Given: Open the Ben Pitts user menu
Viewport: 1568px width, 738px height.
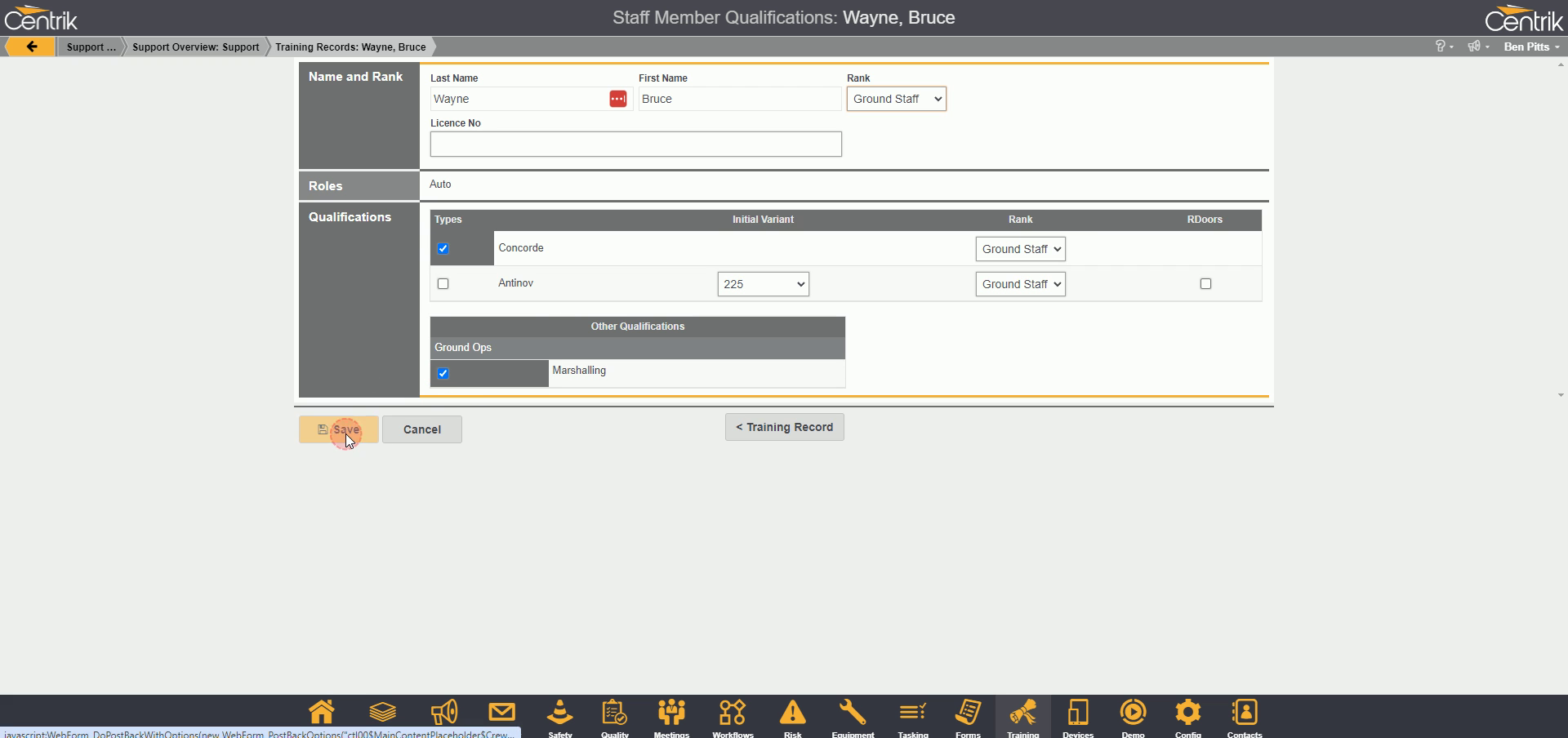Looking at the screenshot, I should click(1530, 47).
